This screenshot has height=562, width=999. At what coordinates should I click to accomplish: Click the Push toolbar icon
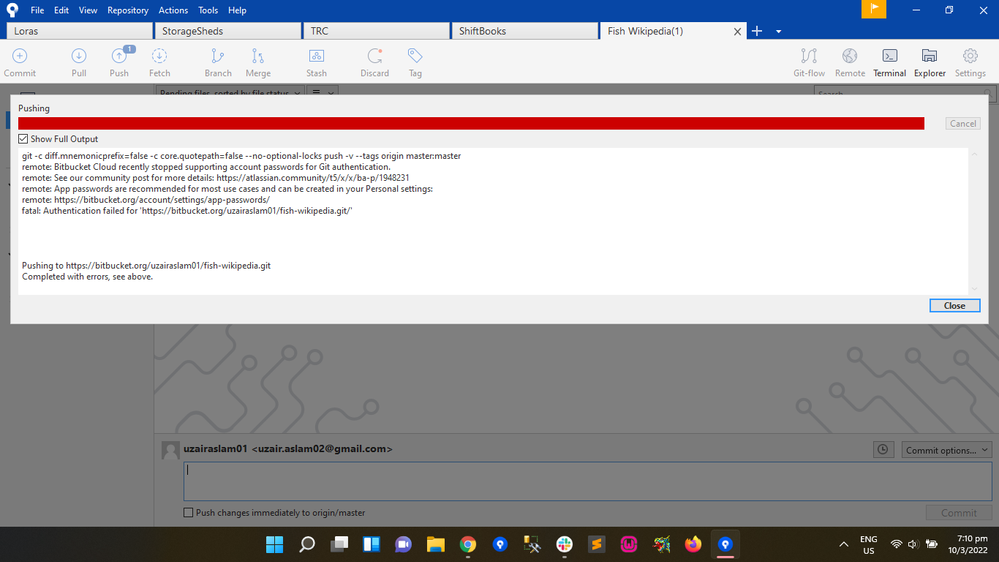tap(119, 62)
